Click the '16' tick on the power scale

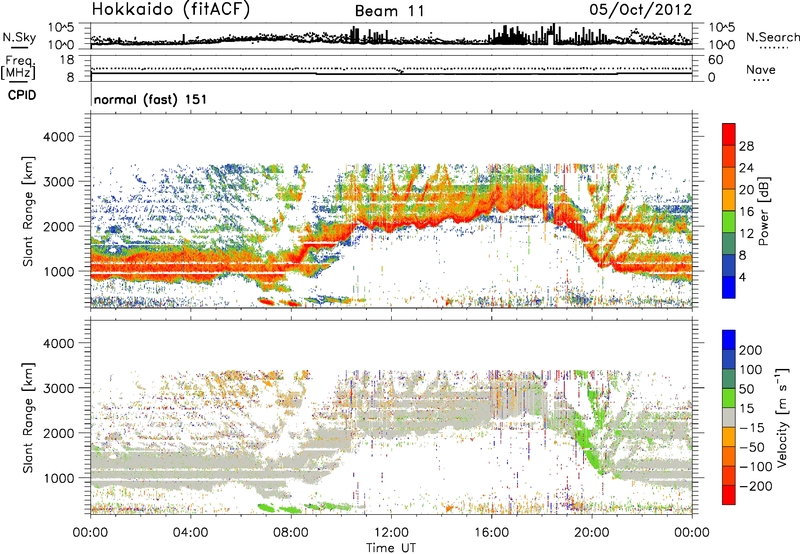pos(746,212)
